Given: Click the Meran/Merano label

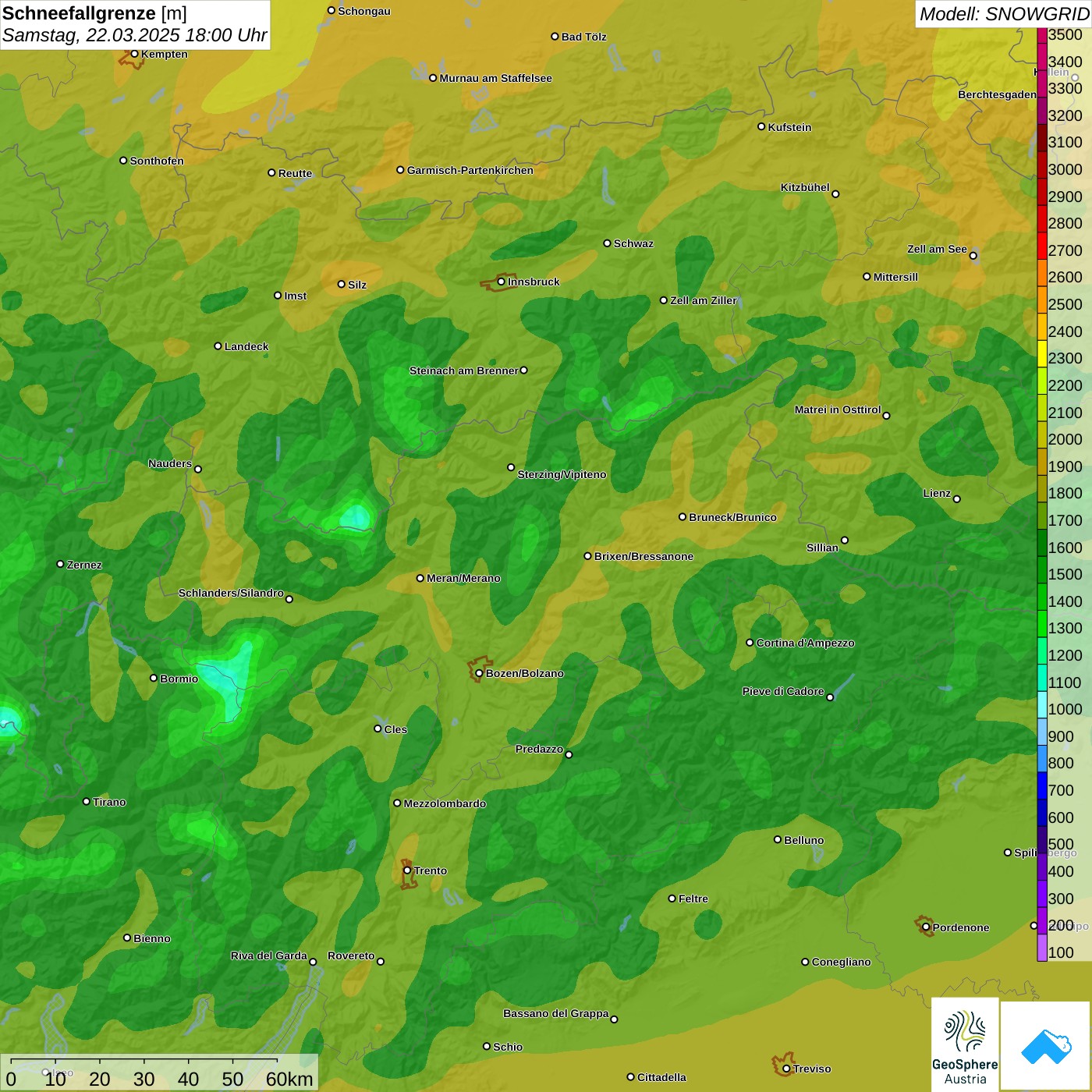Looking at the screenshot, I should pyautogui.click(x=463, y=578).
